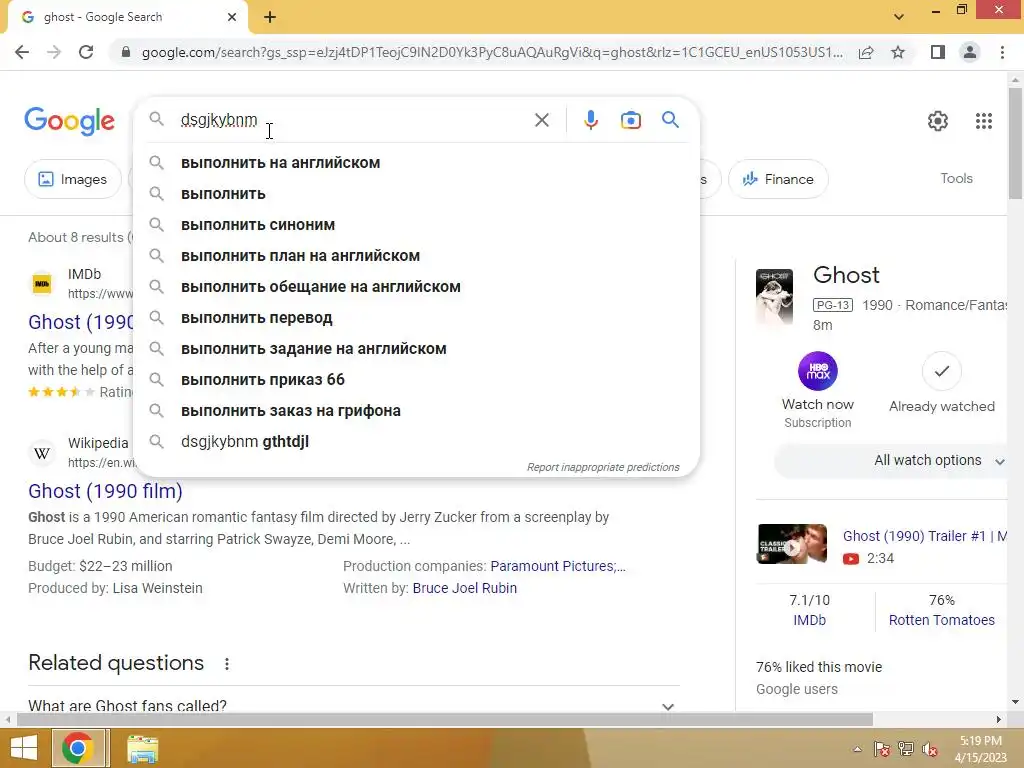Screen dimensions: 1024x768
Task: Open Google quick settings gear
Action: [x=938, y=121]
